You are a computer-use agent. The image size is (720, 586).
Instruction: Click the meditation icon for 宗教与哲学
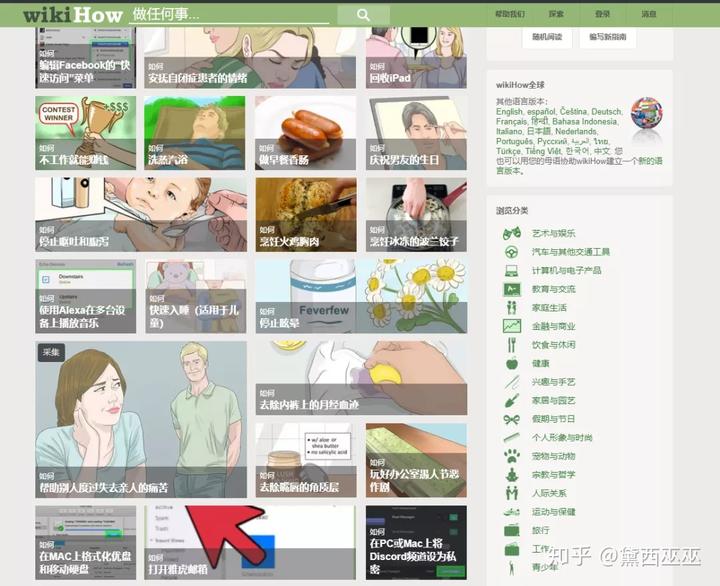(x=512, y=474)
